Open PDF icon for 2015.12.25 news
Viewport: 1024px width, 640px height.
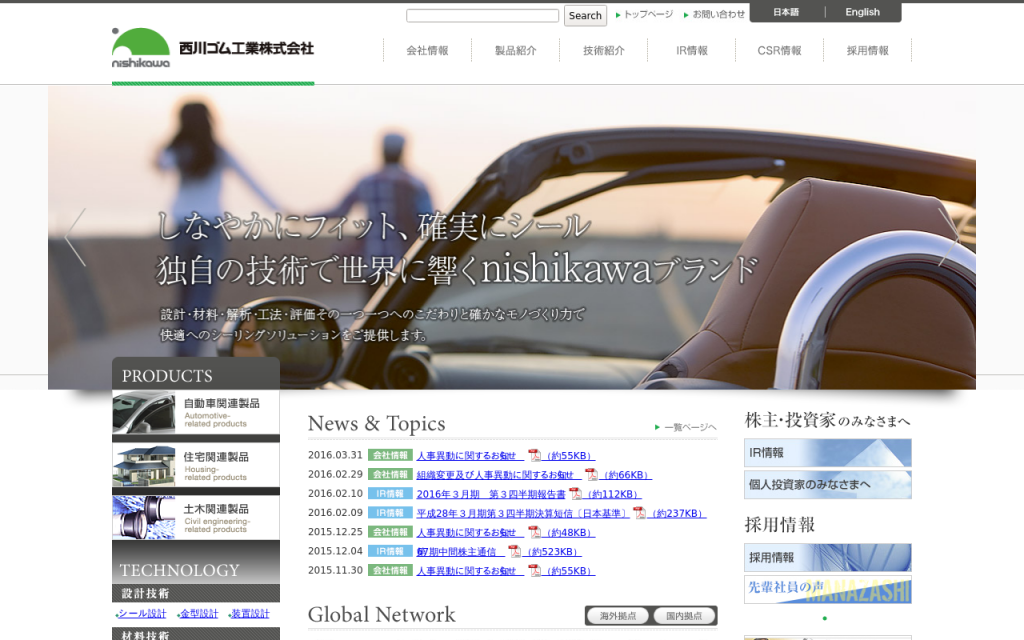(x=534, y=532)
